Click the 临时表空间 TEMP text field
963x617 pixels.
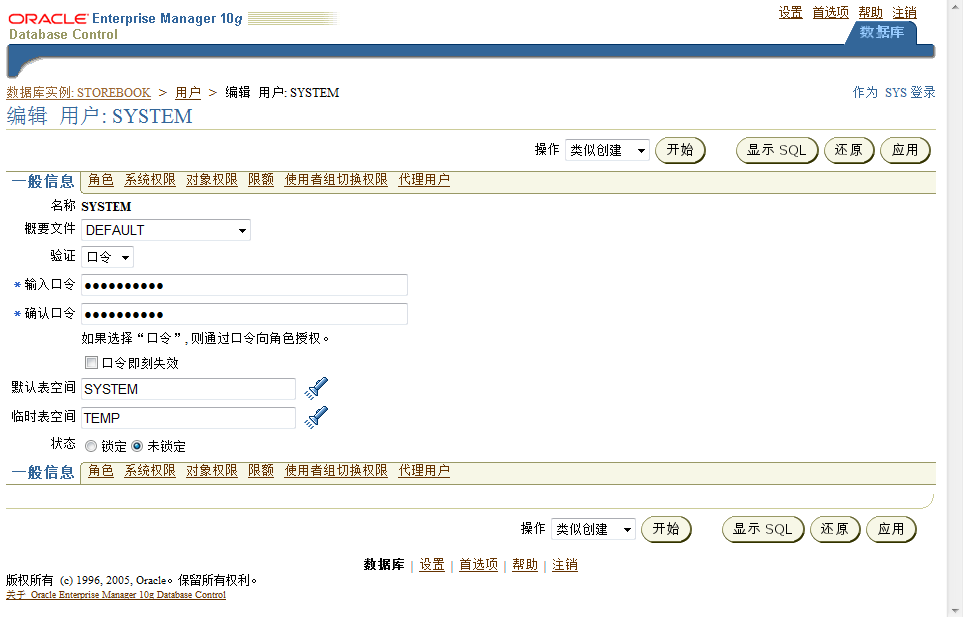click(189, 417)
